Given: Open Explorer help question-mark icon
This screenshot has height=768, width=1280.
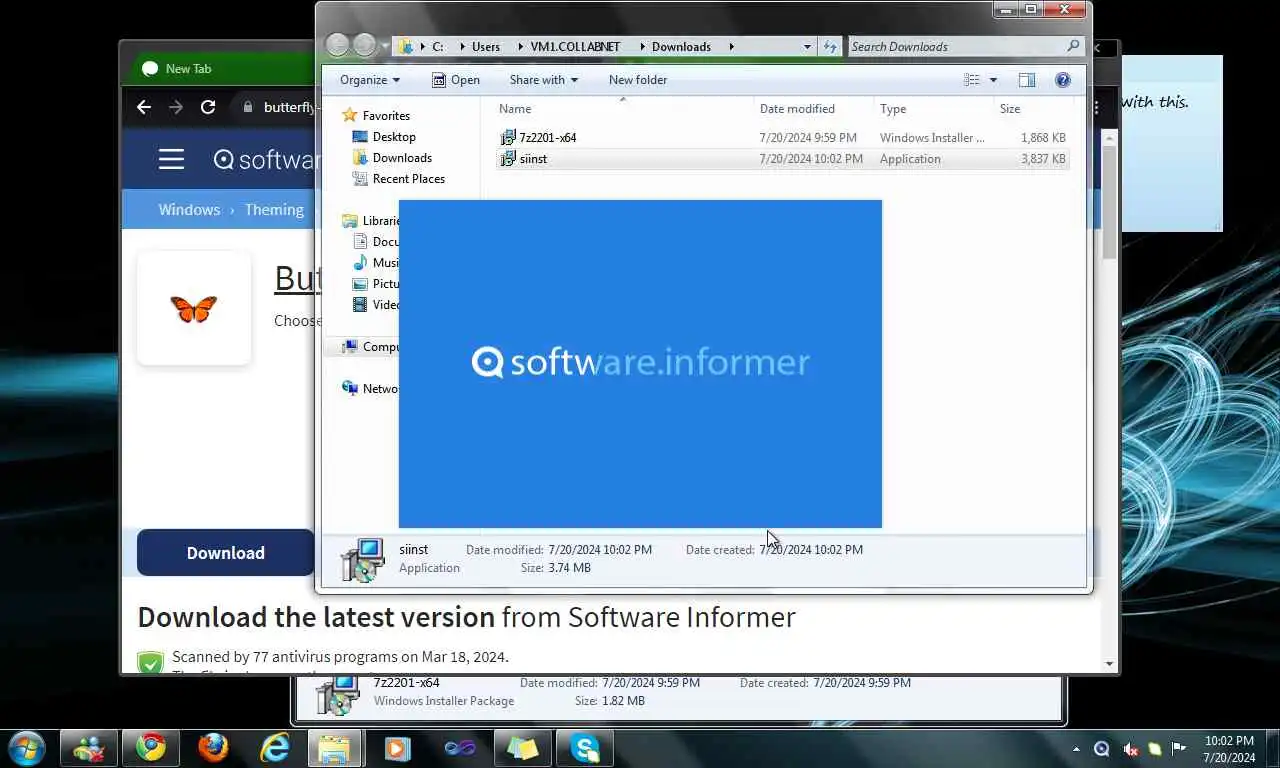Looking at the screenshot, I should coord(1063,80).
